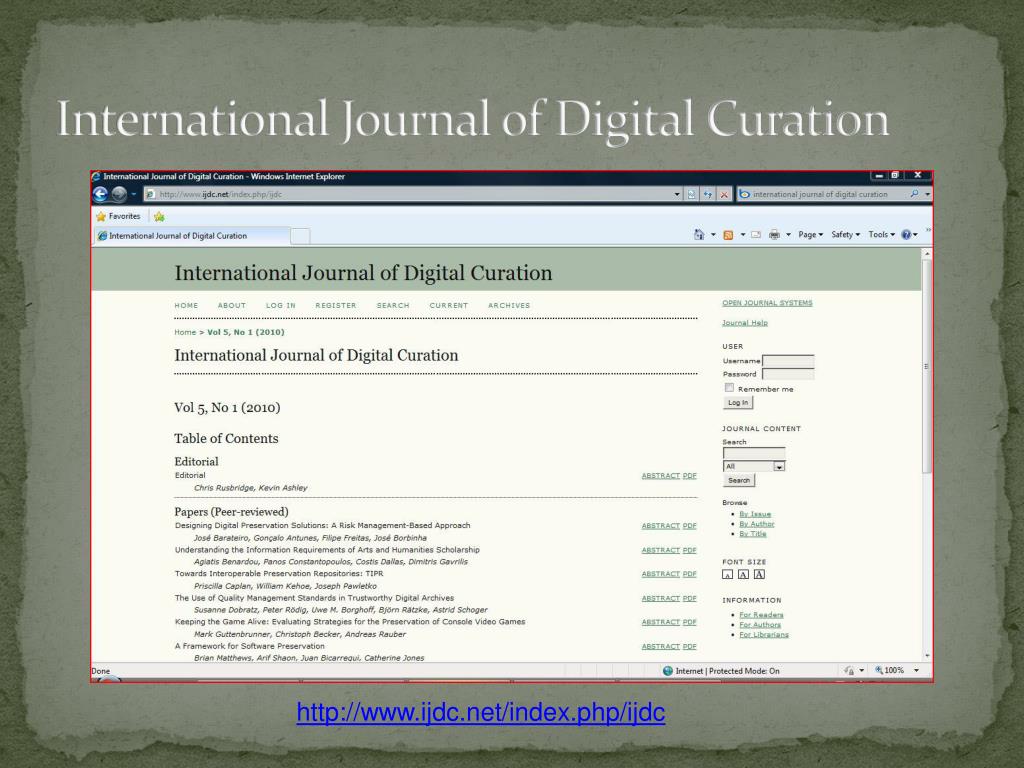Expand the Home button dropdown arrow
This screenshot has height=768, width=1024.
[713, 235]
